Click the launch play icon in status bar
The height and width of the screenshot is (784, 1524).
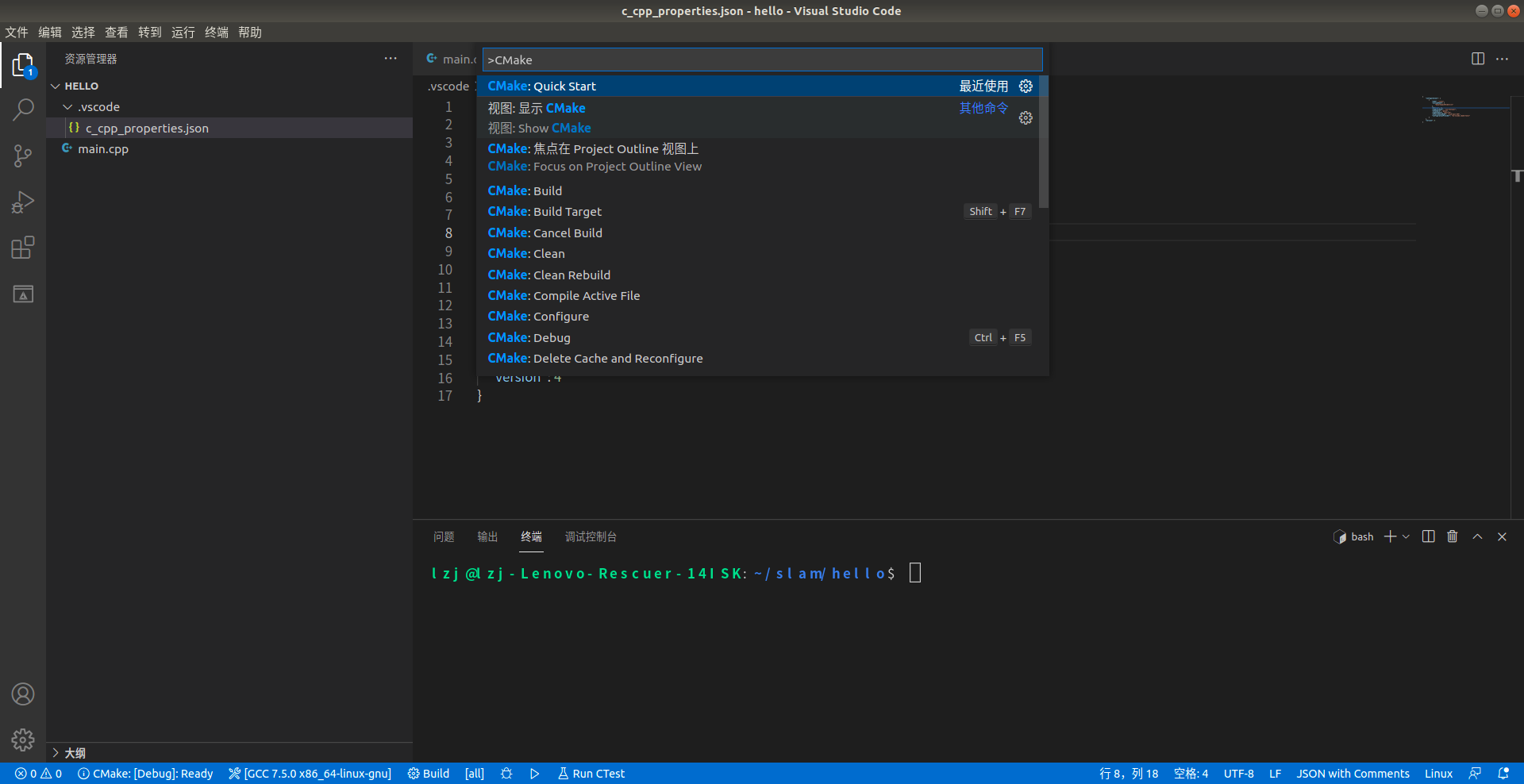534,774
